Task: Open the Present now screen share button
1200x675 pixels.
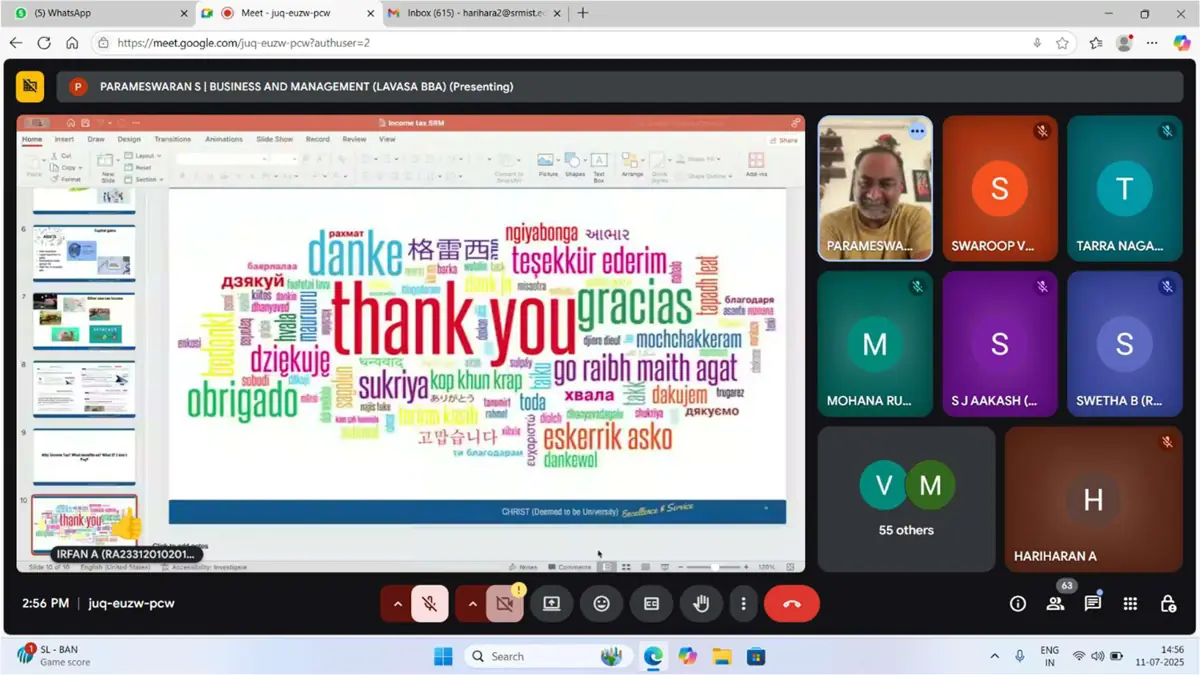Action: coord(551,604)
